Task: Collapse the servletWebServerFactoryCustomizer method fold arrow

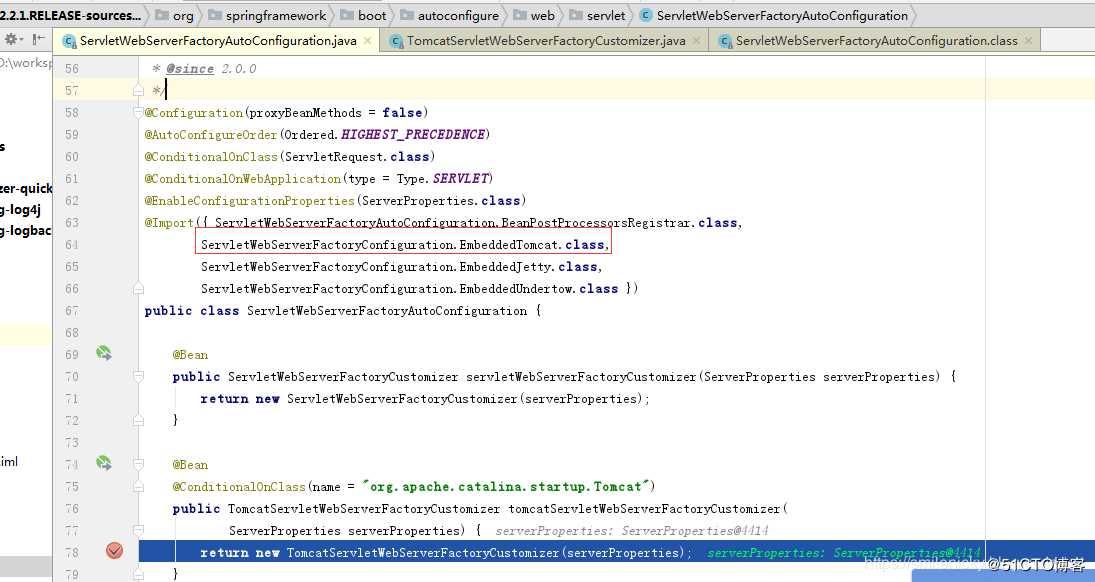Action: [x=137, y=376]
